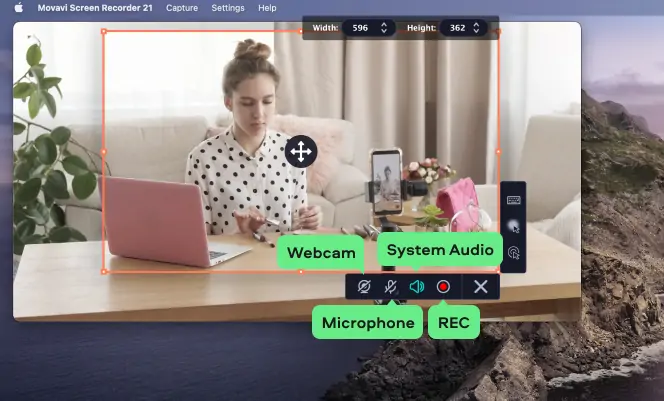Image resolution: width=664 pixels, height=401 pixels.
Task: Increase Height with the up stepper arrow
Action: coord(476,25)
